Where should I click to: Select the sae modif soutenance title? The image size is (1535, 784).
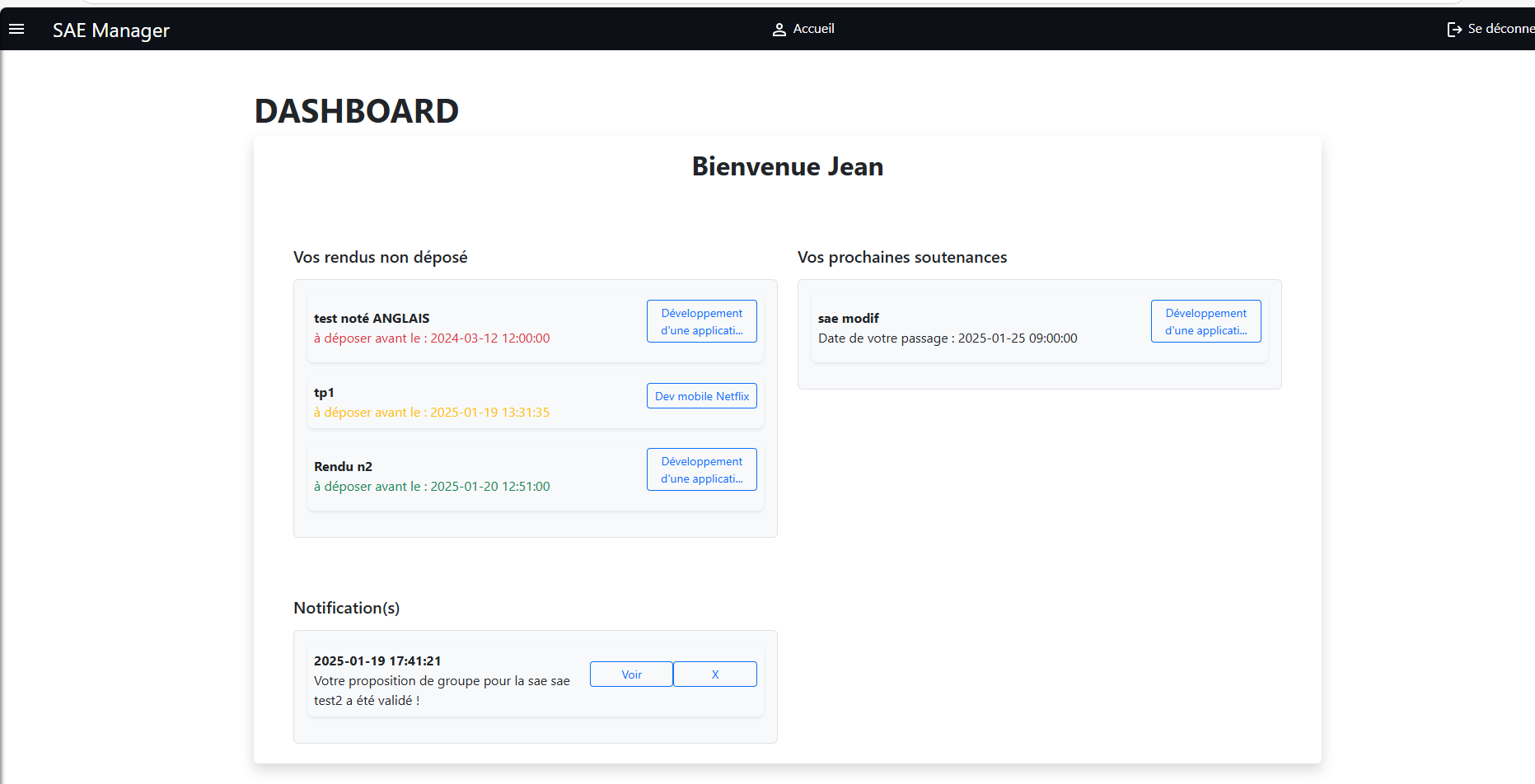pos(848,318)
